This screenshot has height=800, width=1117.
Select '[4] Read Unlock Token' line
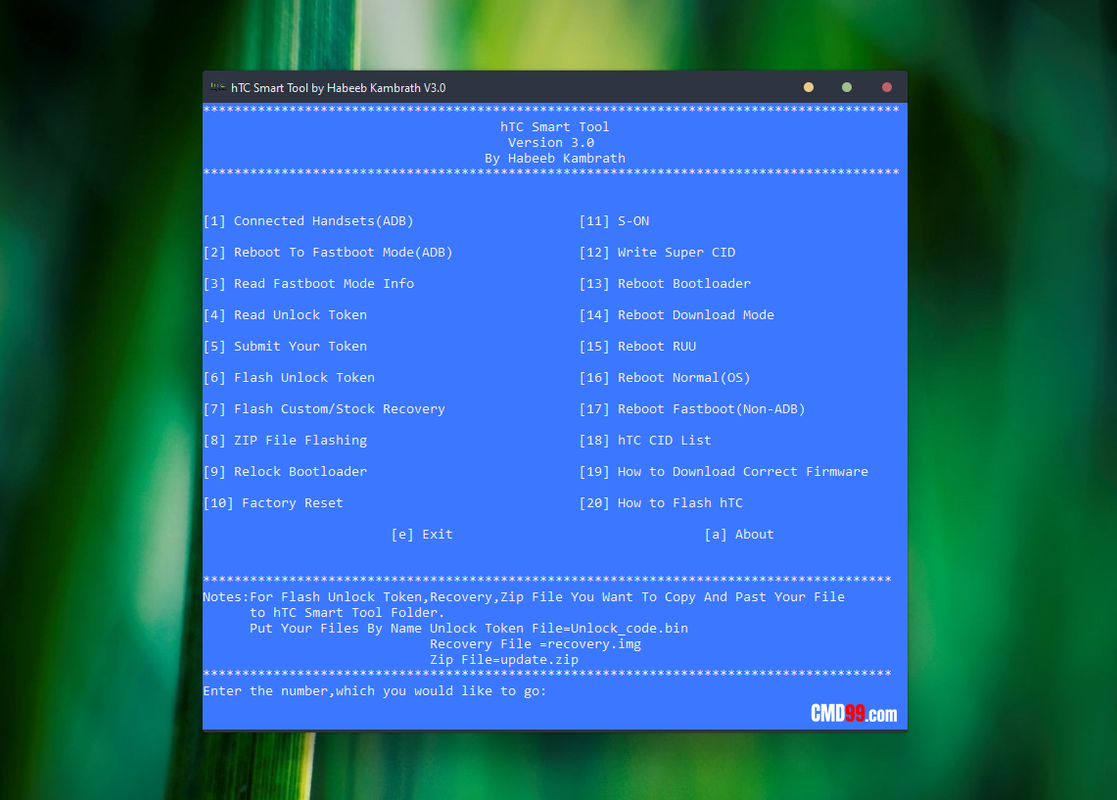[x=285, y=315]
